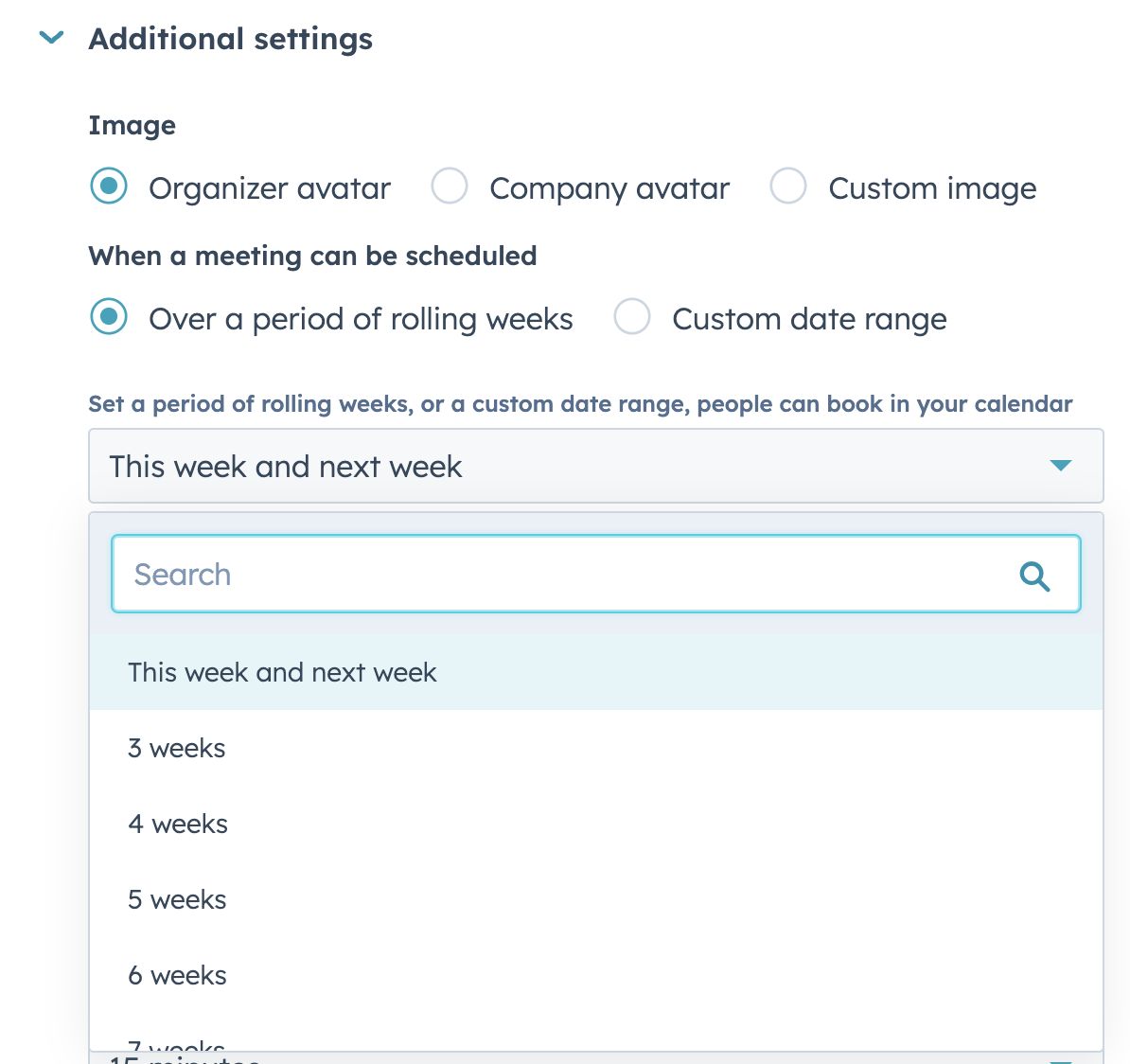The width and height of the screenshot is (1130, 1064).
Task: Choose the Company avatar option
Action: click(450, 186)
